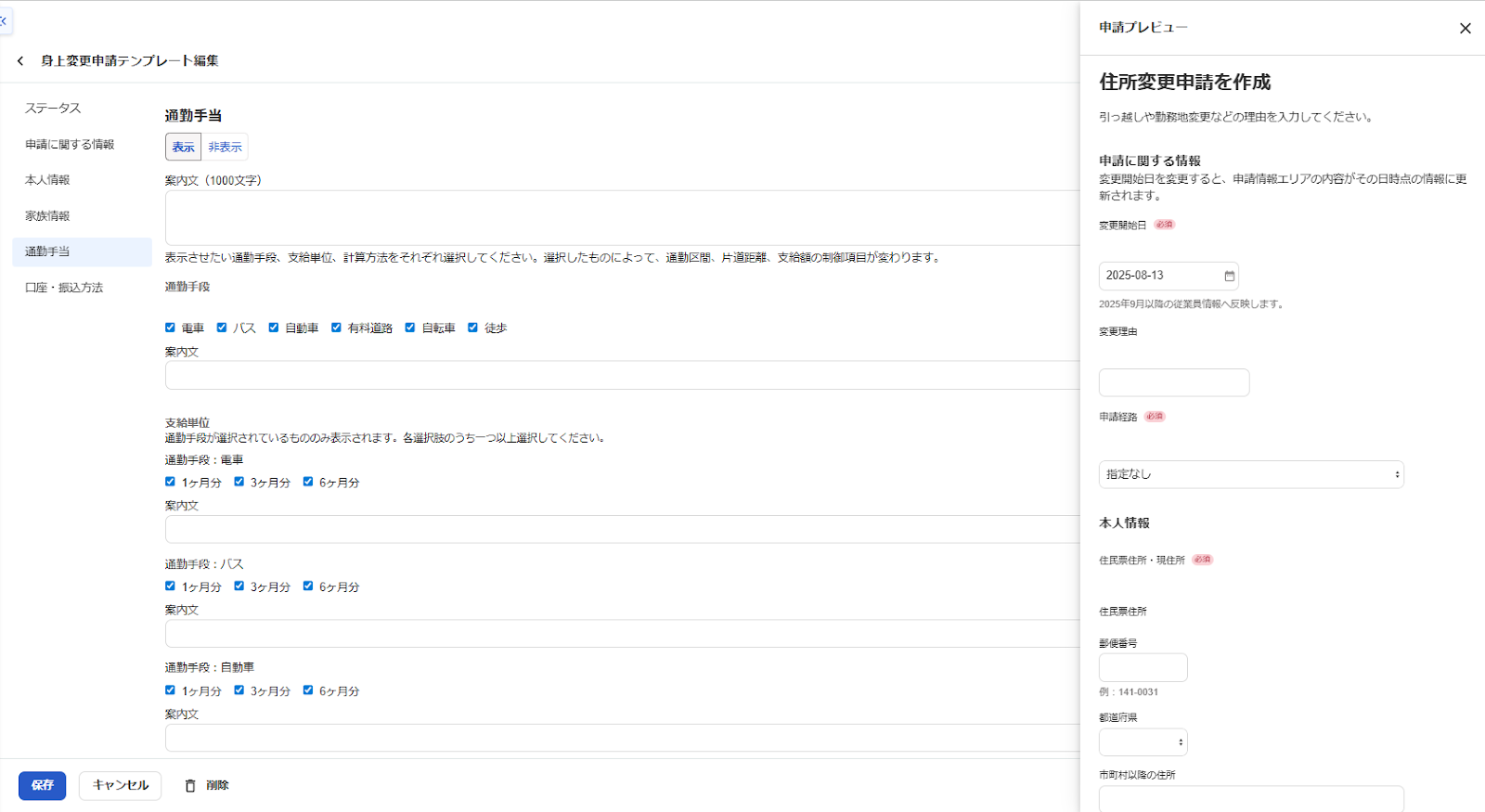Uncheck 6ヶ月分 under 通勤手段：バス
This screenshot has width=1485, height=812.
pyautogui.click(x=308, y=586)
